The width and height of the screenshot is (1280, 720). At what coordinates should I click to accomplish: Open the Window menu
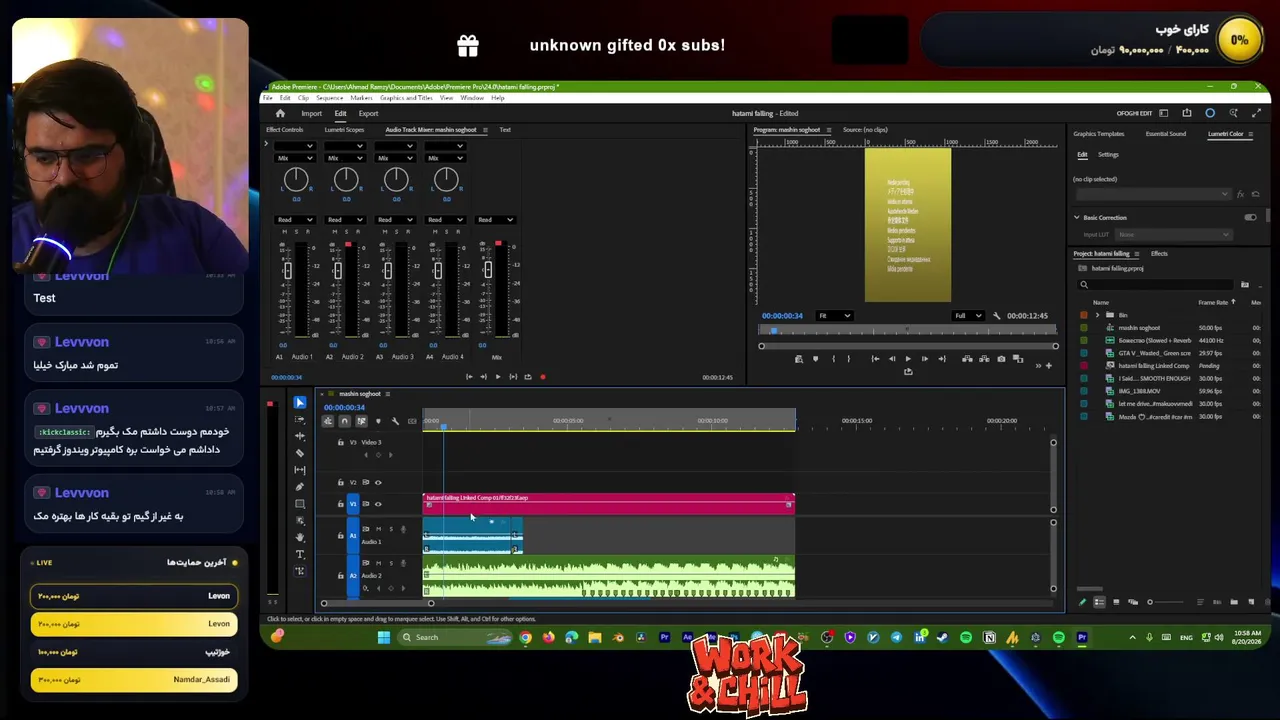(x=472, y=98)
